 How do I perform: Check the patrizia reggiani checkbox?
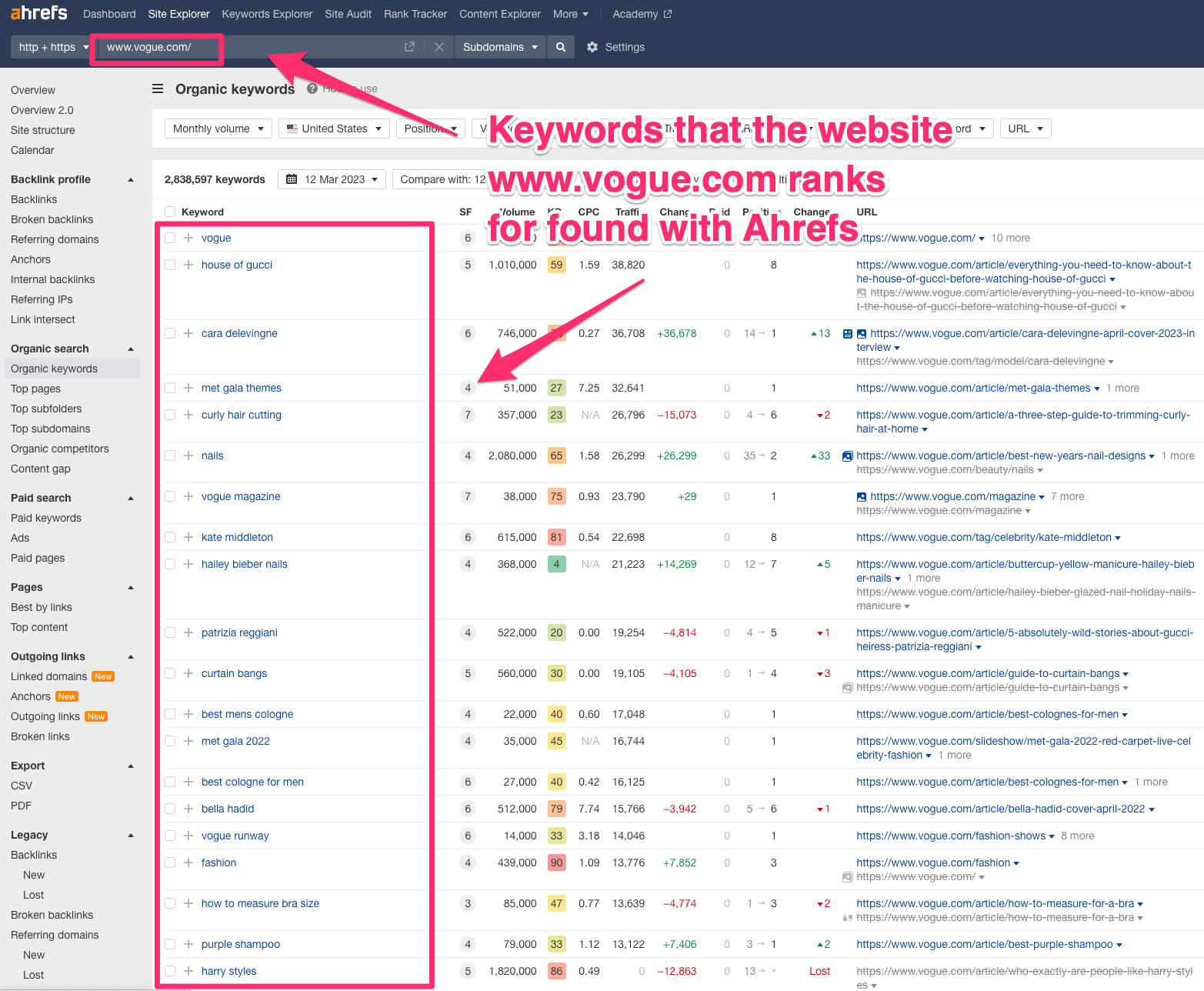(170, 632)
